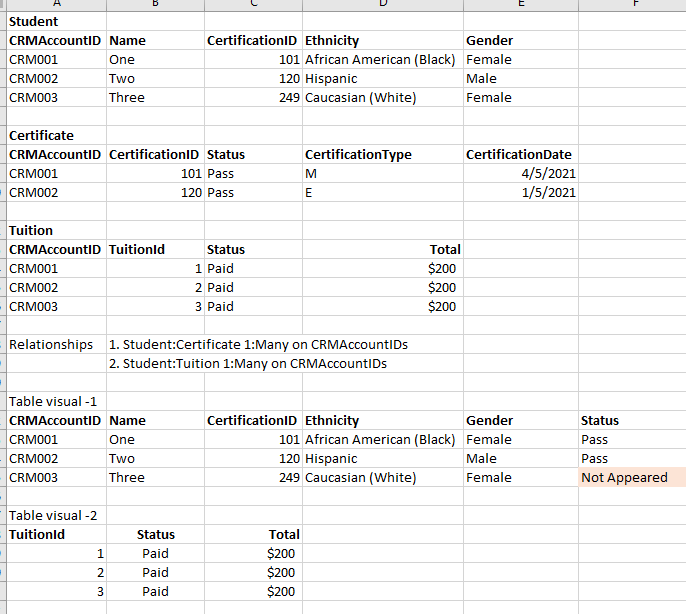
Task: Select column E header
Action: coord(521,4)
